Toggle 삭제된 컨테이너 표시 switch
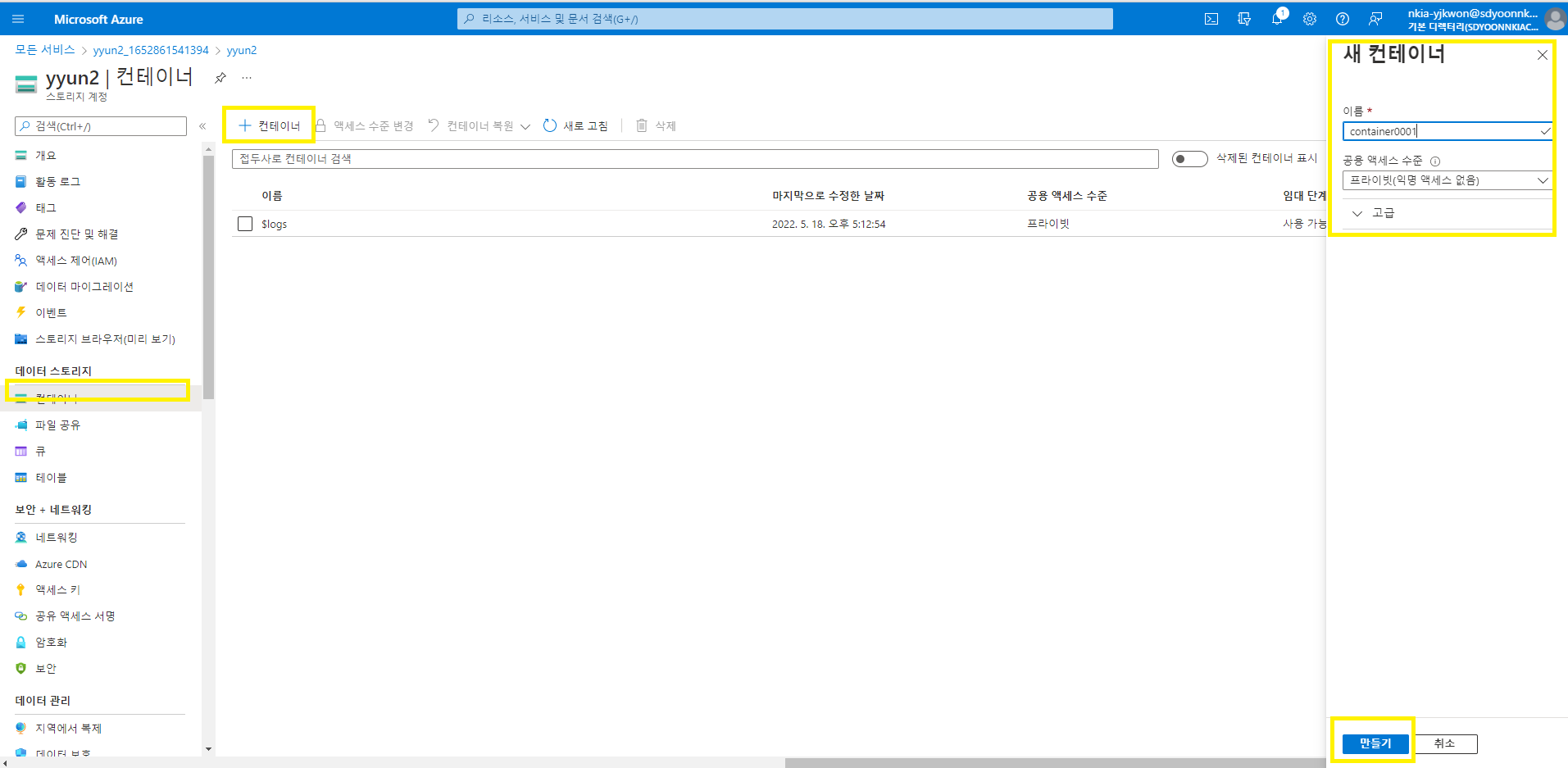The height and width of the screenshot is (768, 1568). pyautogui.click(x=1189, y=159)
